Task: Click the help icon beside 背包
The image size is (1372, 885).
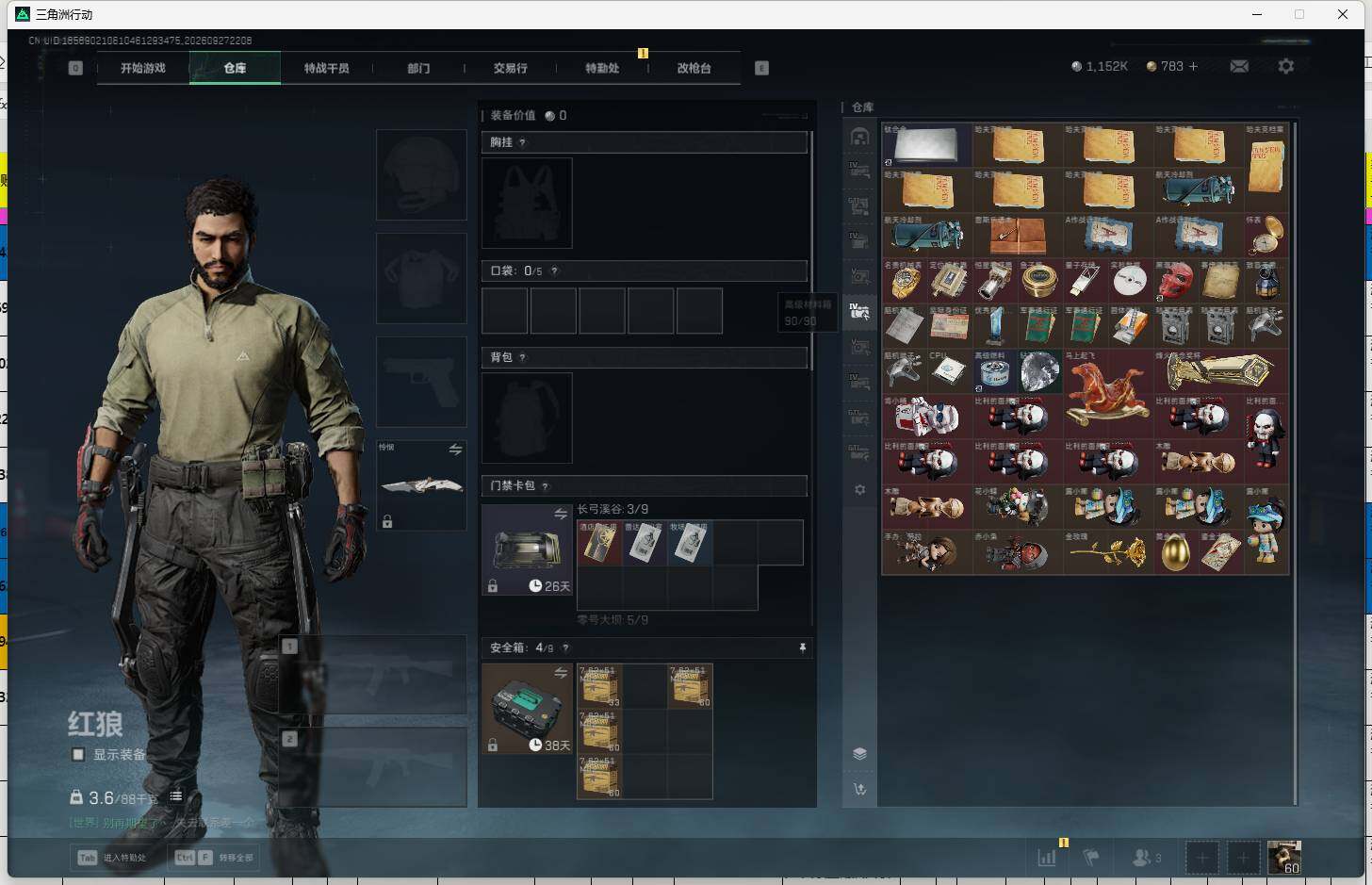Action: pyautogui.click(x=522, y=357)
